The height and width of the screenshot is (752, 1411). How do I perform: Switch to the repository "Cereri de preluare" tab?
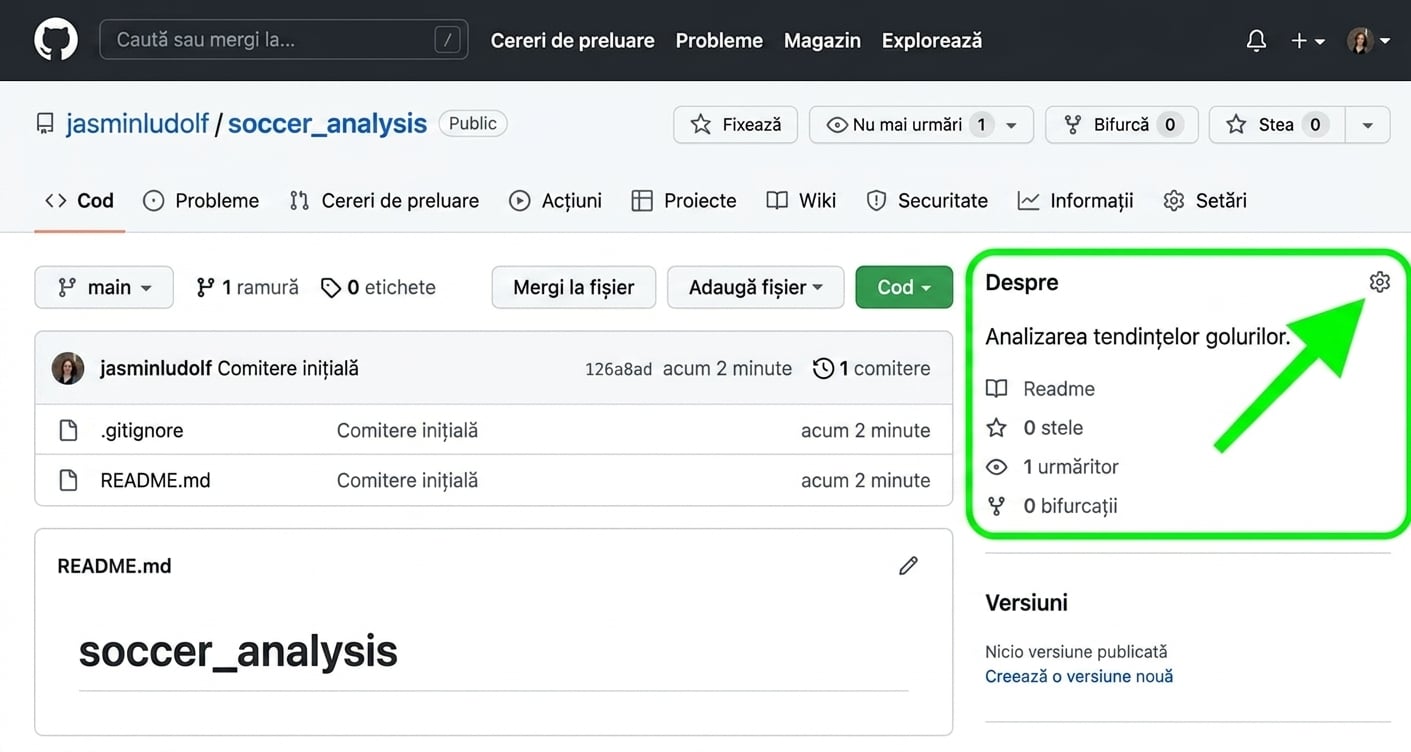click(x=384, y=201)
